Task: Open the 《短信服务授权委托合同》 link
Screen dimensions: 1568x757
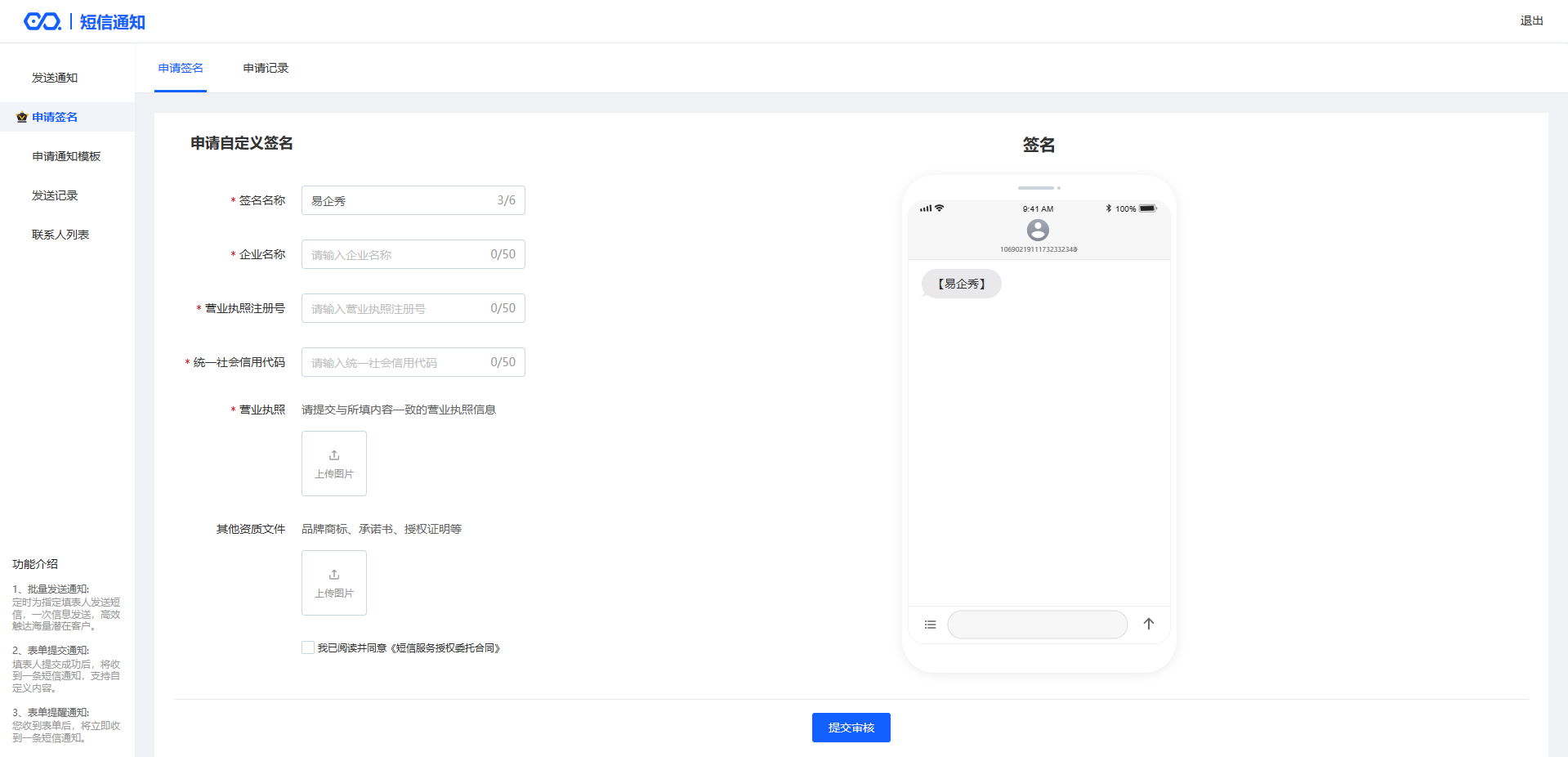Action: (x=445, y=647)
